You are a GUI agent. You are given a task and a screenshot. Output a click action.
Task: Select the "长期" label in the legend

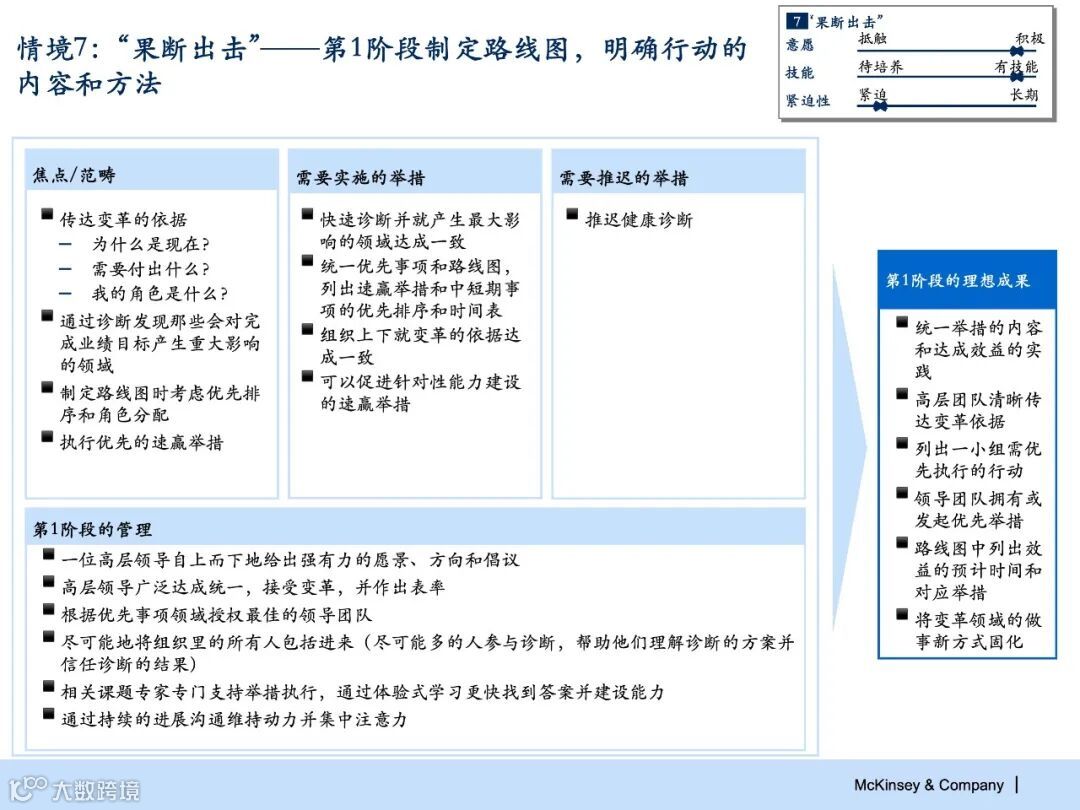point(1024,94)
